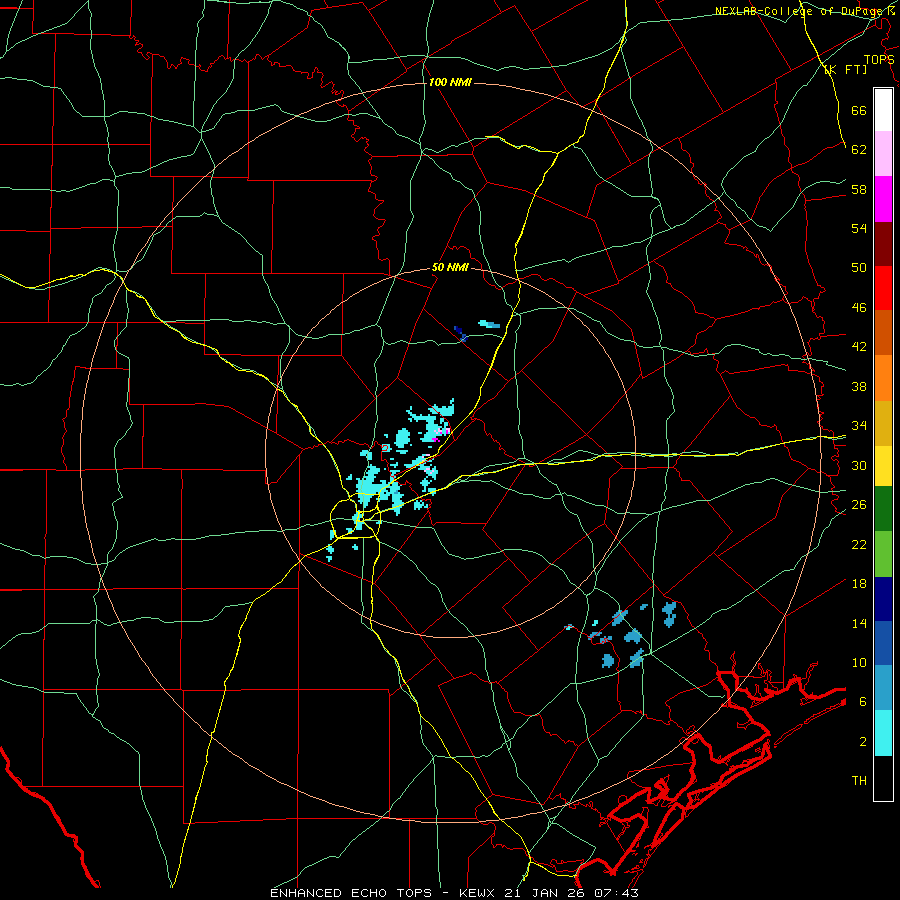Click the '100 NMI' range ring label
The image size is (900, 900).
tap(450, 82)
